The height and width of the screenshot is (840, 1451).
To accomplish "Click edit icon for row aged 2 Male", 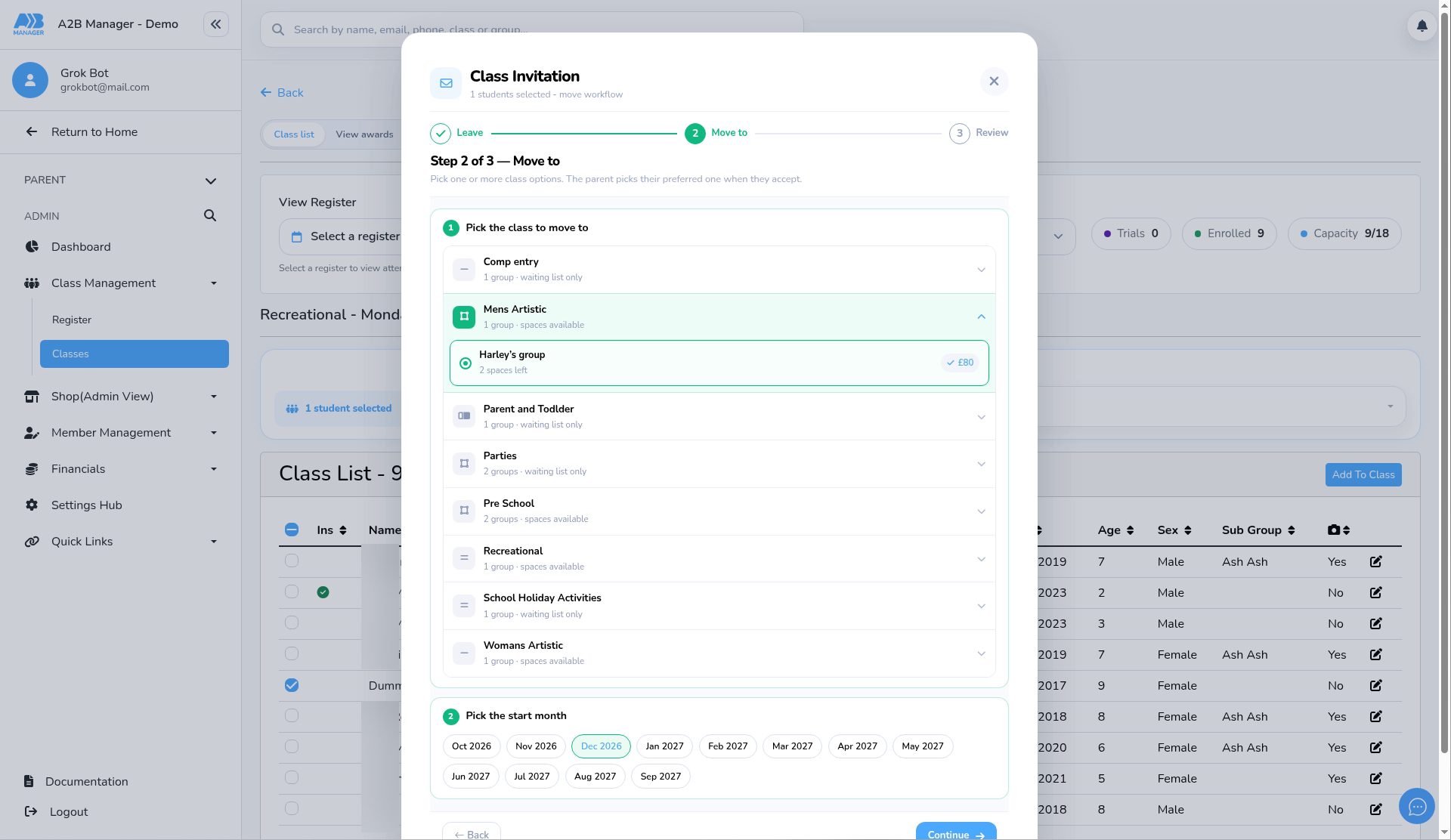I will (1375, 593).
